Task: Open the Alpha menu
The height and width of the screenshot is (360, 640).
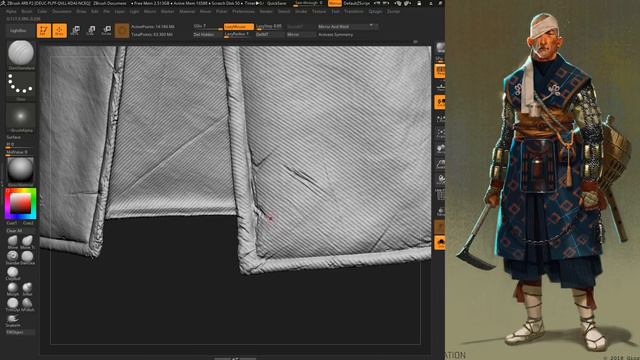Action: pyautogui.click(x=11, y=11)
